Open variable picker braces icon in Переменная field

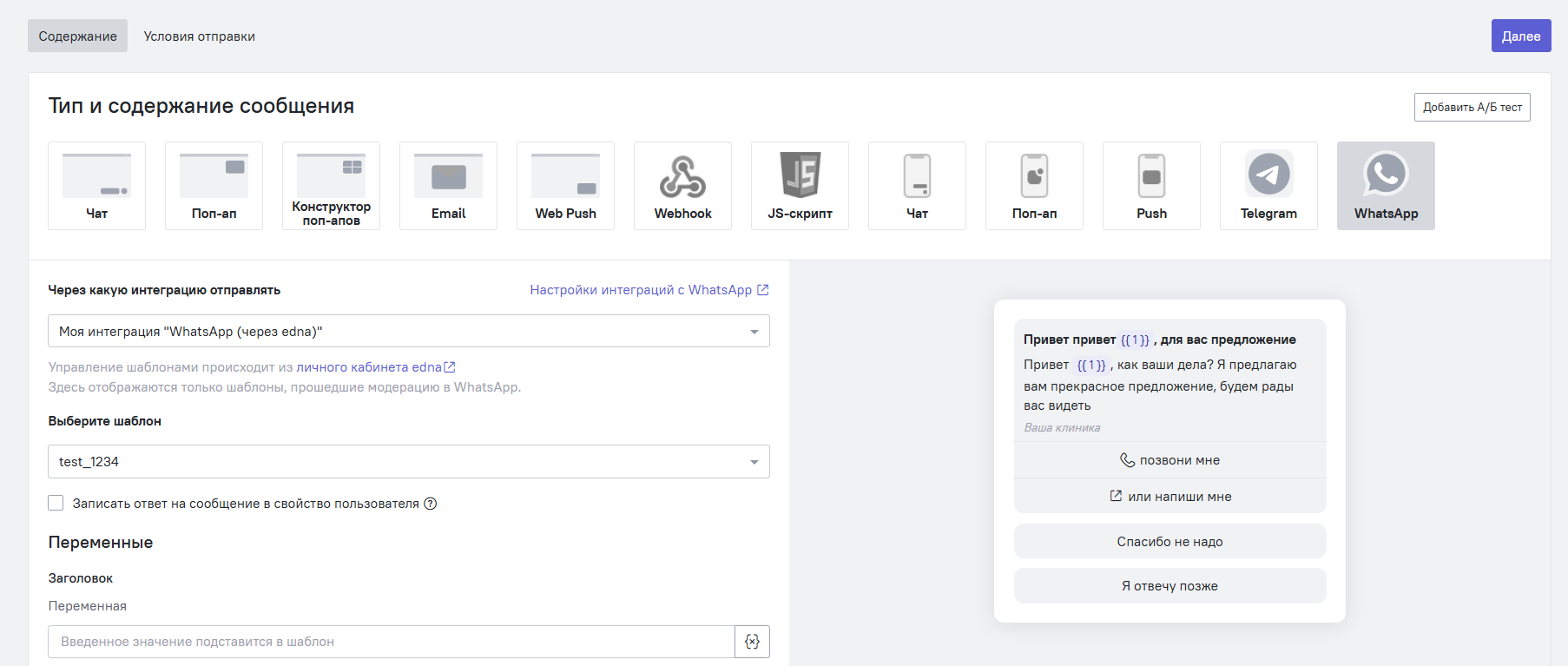pos(752,642)
